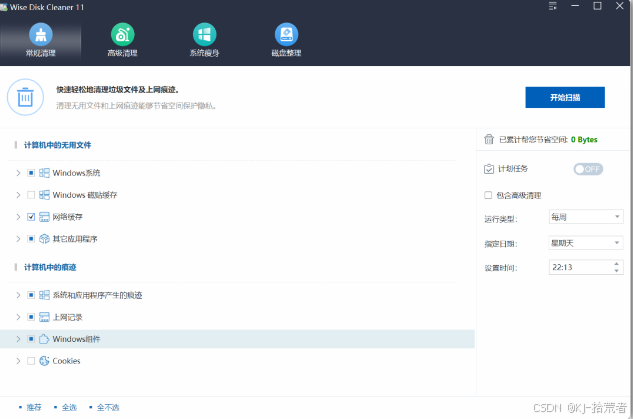Viewport: 633px width, 419px height.
Task: Click the saved-space trash icon
Action: pyautogui.click(x=489, y=139)
